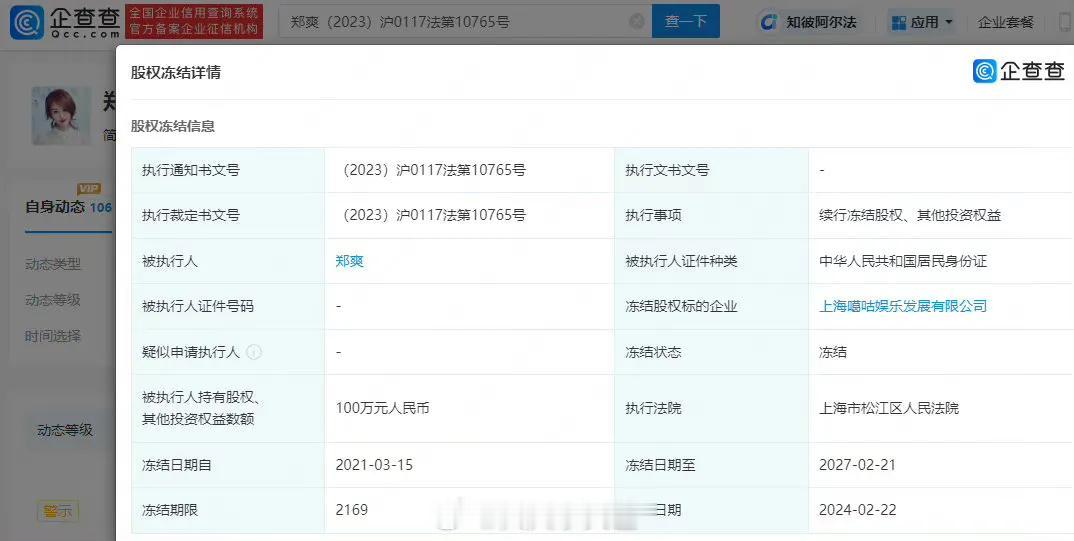
Task: Click the 被执行人证件种类 field label
Action: point(681,261)
